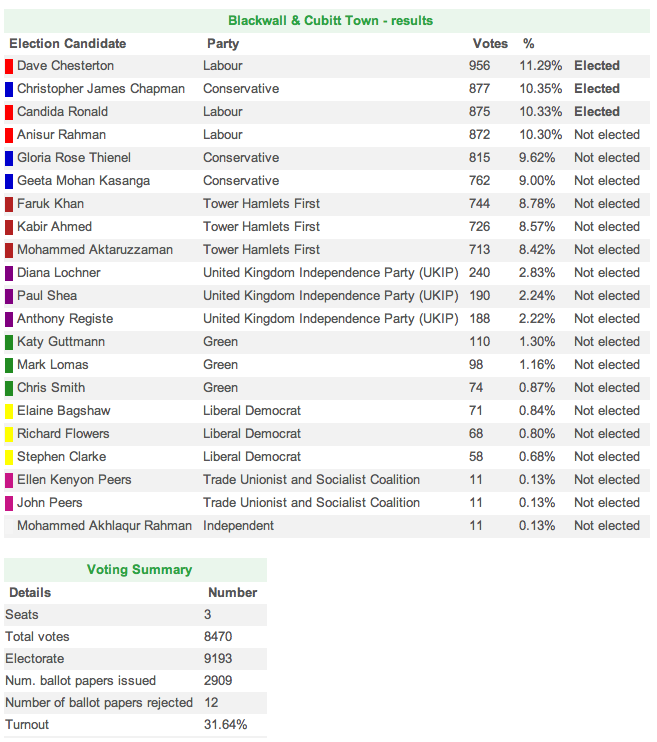Viewport: 657px width, 742px height.
Task: Click Elected status for Dave Chesterton
Action: pyautogui.click(x=596, y=66)
